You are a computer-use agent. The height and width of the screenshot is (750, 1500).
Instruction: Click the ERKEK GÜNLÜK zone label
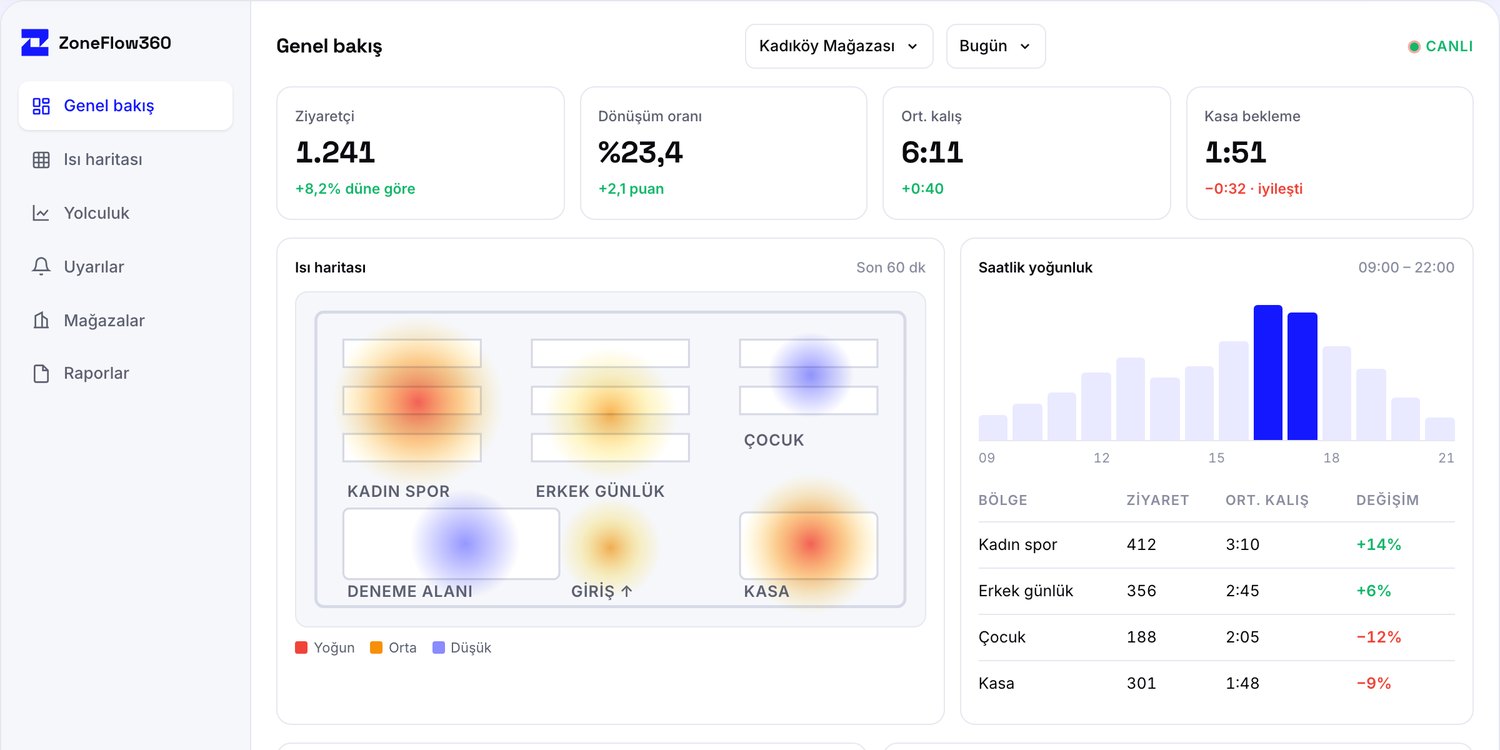(600, 492)
